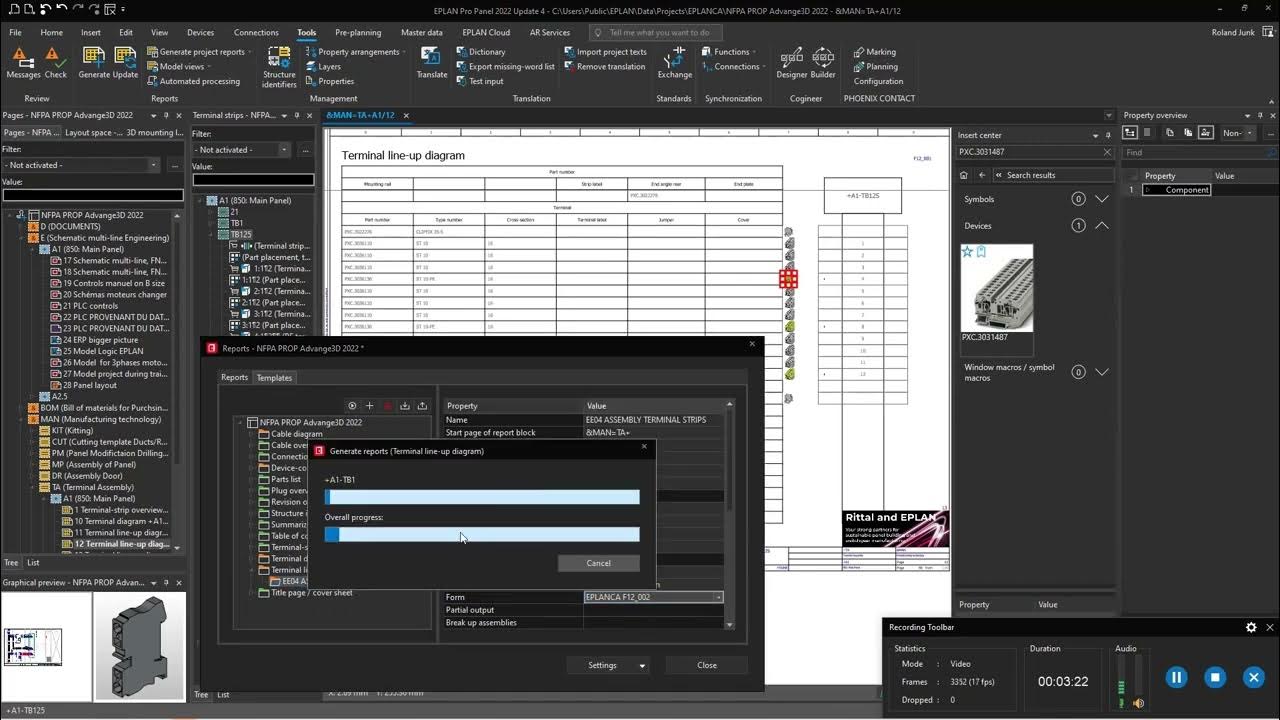Open the Functions synchronization dropdown
This screenshot has height=720, width=1280.
[754, 52]
